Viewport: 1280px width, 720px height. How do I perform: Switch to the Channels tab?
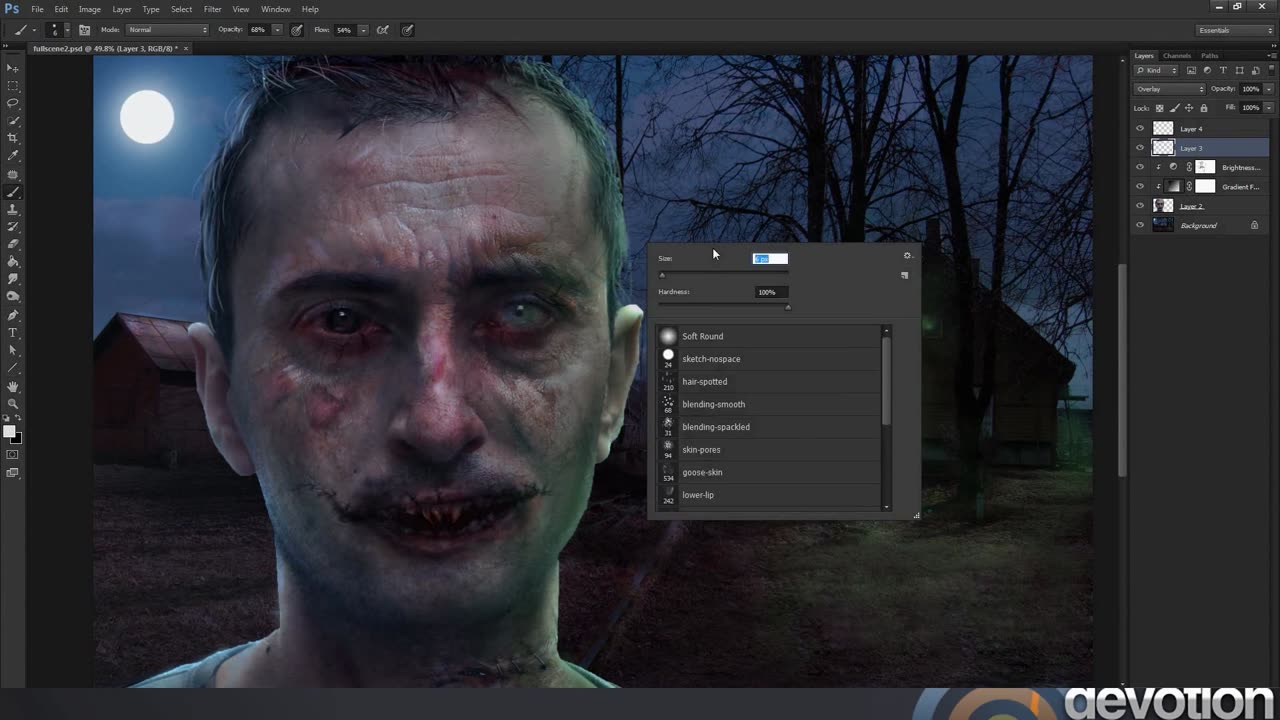click(1177, 56)
